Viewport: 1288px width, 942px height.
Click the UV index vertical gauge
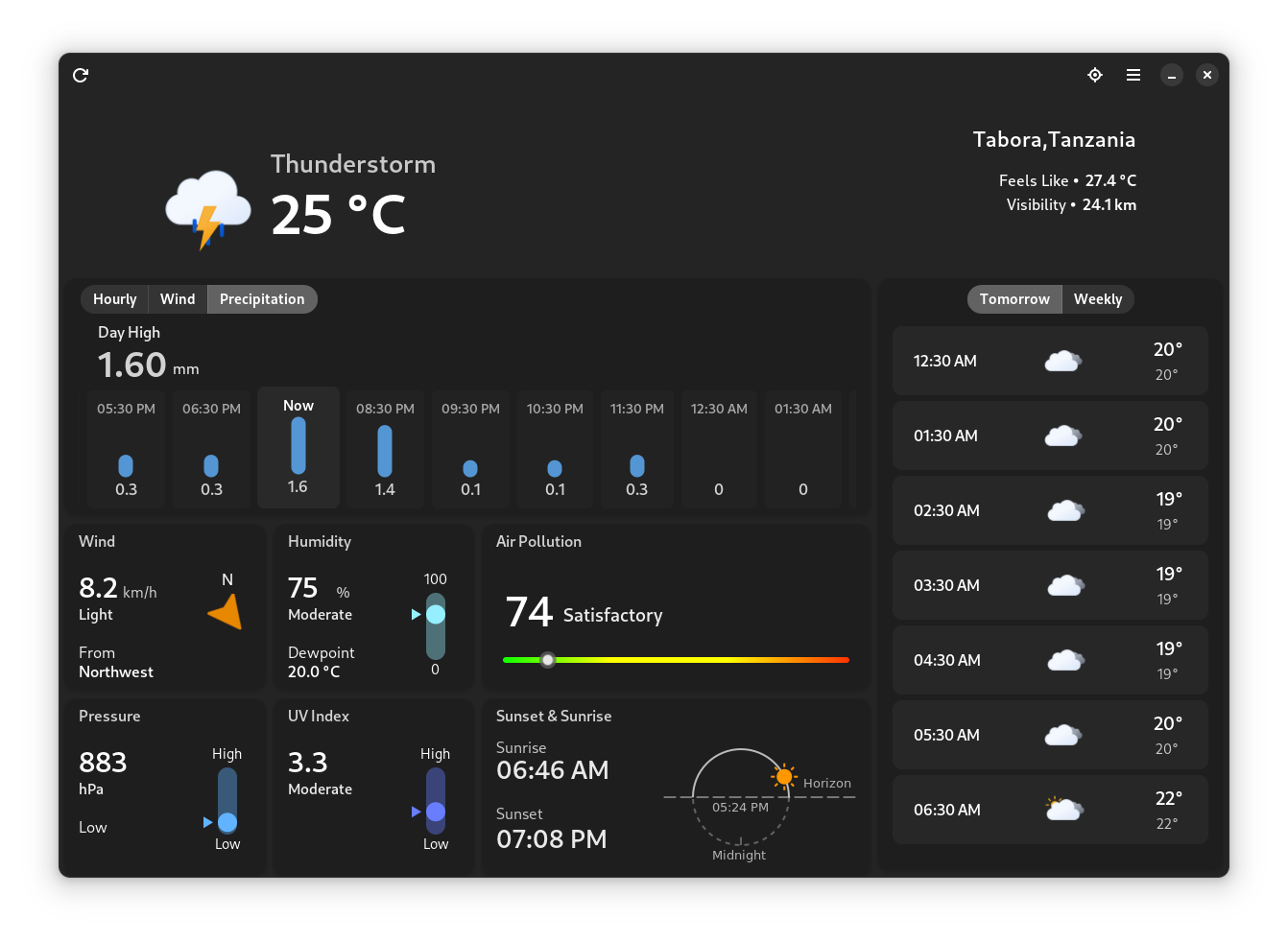(x=436, y=799)
